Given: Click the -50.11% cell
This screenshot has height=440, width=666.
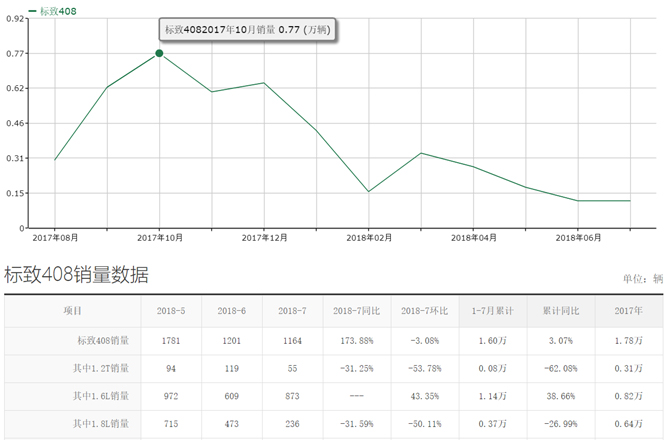Looking at the screenshot, I should (x=425, y=424).
